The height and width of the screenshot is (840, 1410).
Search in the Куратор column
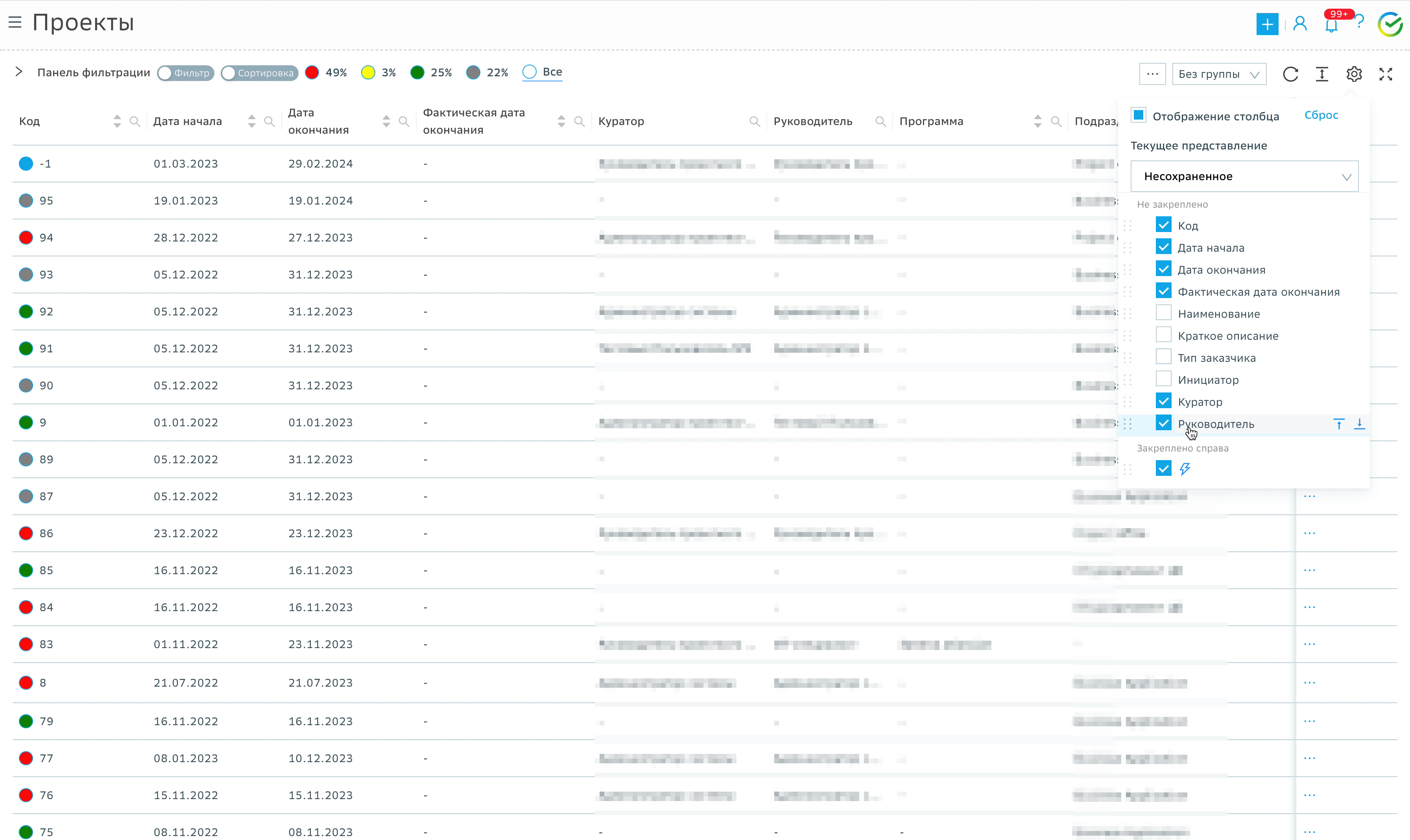(754, 121)
